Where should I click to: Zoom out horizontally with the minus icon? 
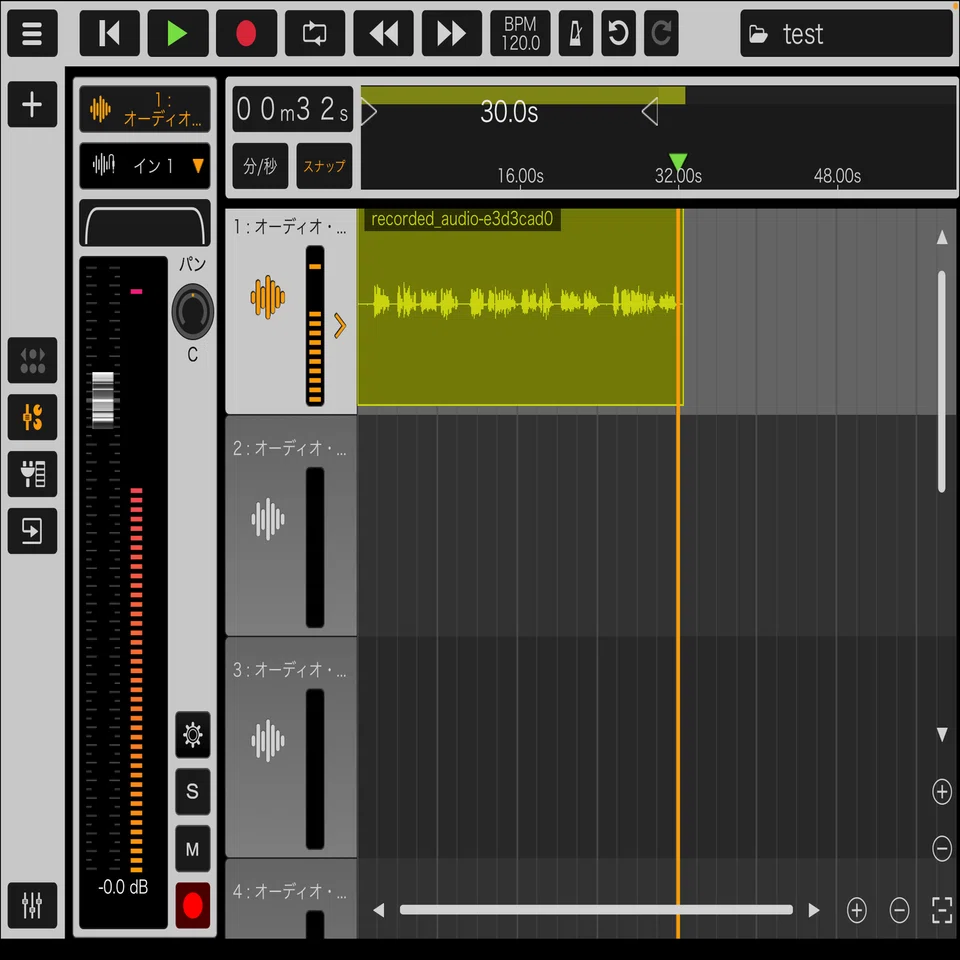899,910
